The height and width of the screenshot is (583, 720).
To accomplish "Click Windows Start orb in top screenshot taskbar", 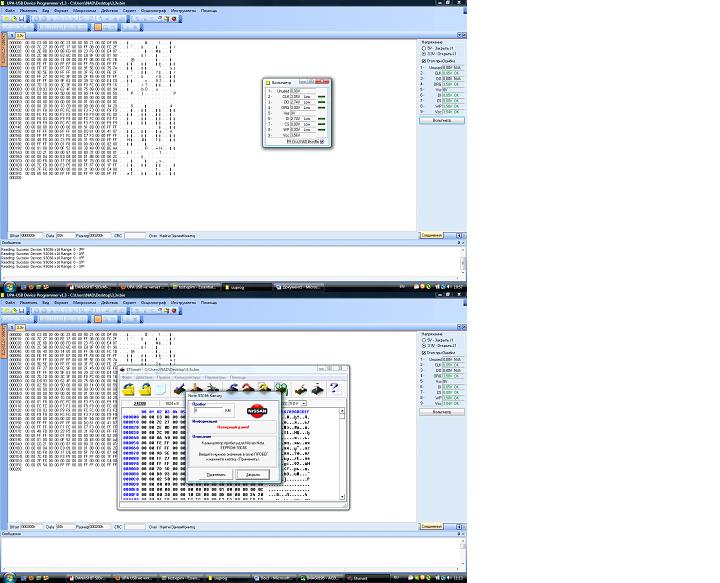I will coord(9,286).
